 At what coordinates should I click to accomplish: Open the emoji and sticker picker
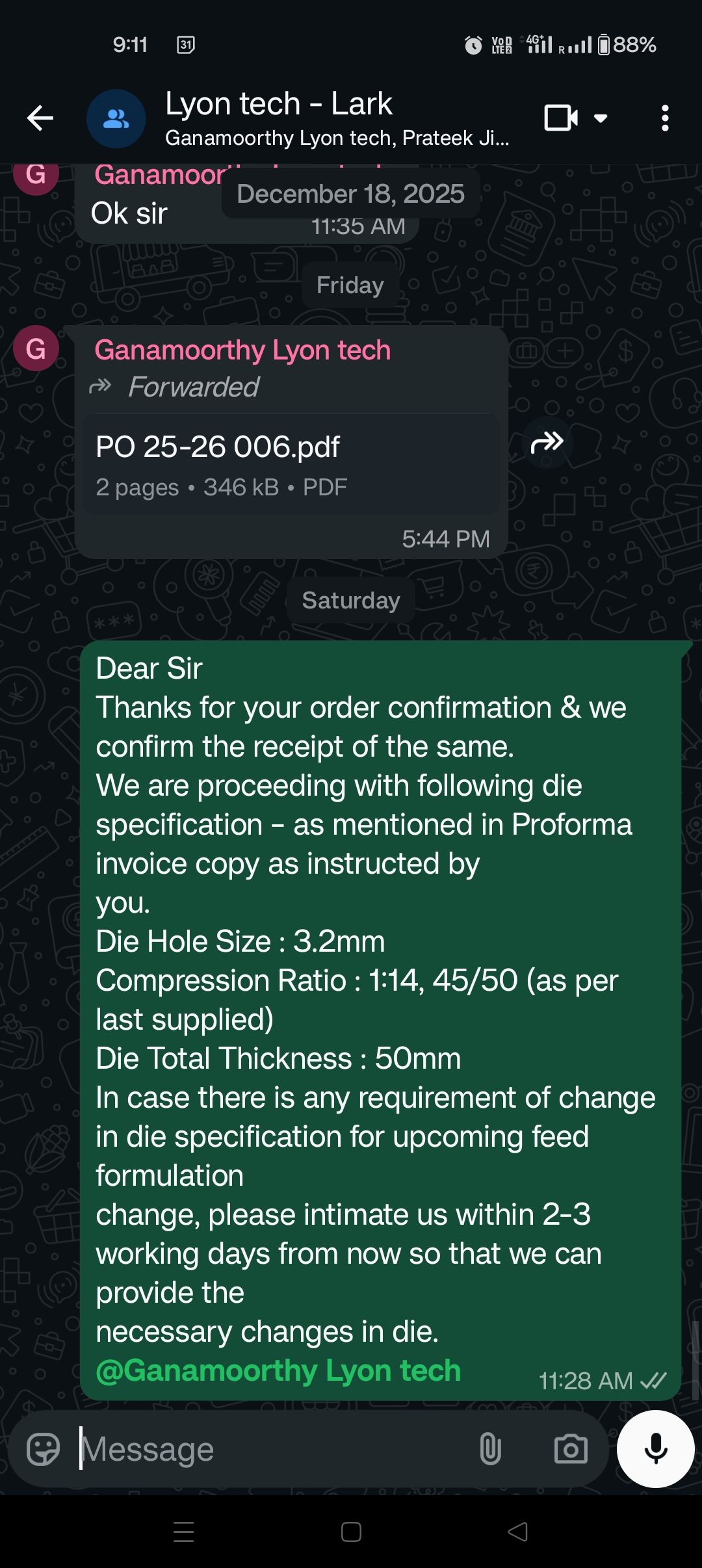tap(43, 1449)
